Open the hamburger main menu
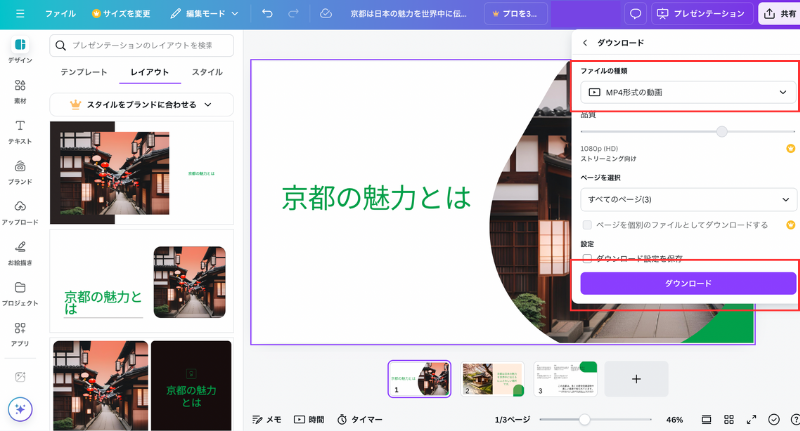 click(20, 14)
